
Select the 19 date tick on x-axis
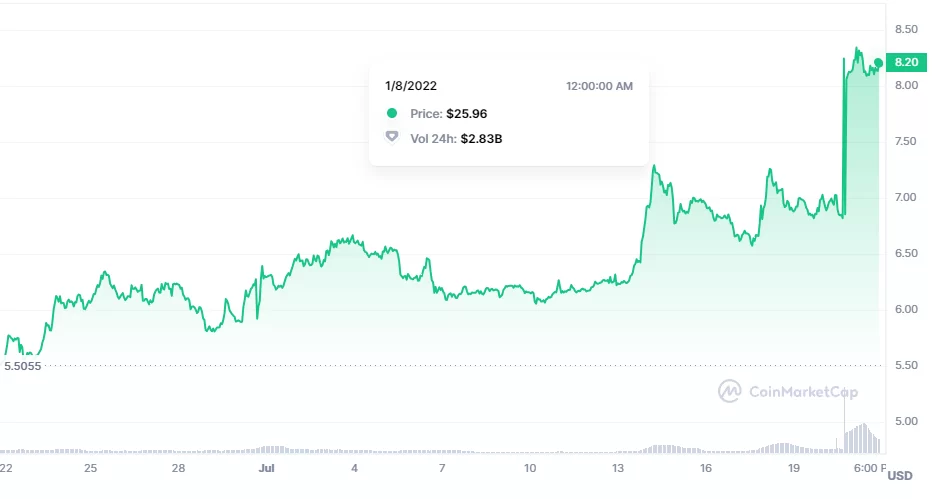[793, 468]
